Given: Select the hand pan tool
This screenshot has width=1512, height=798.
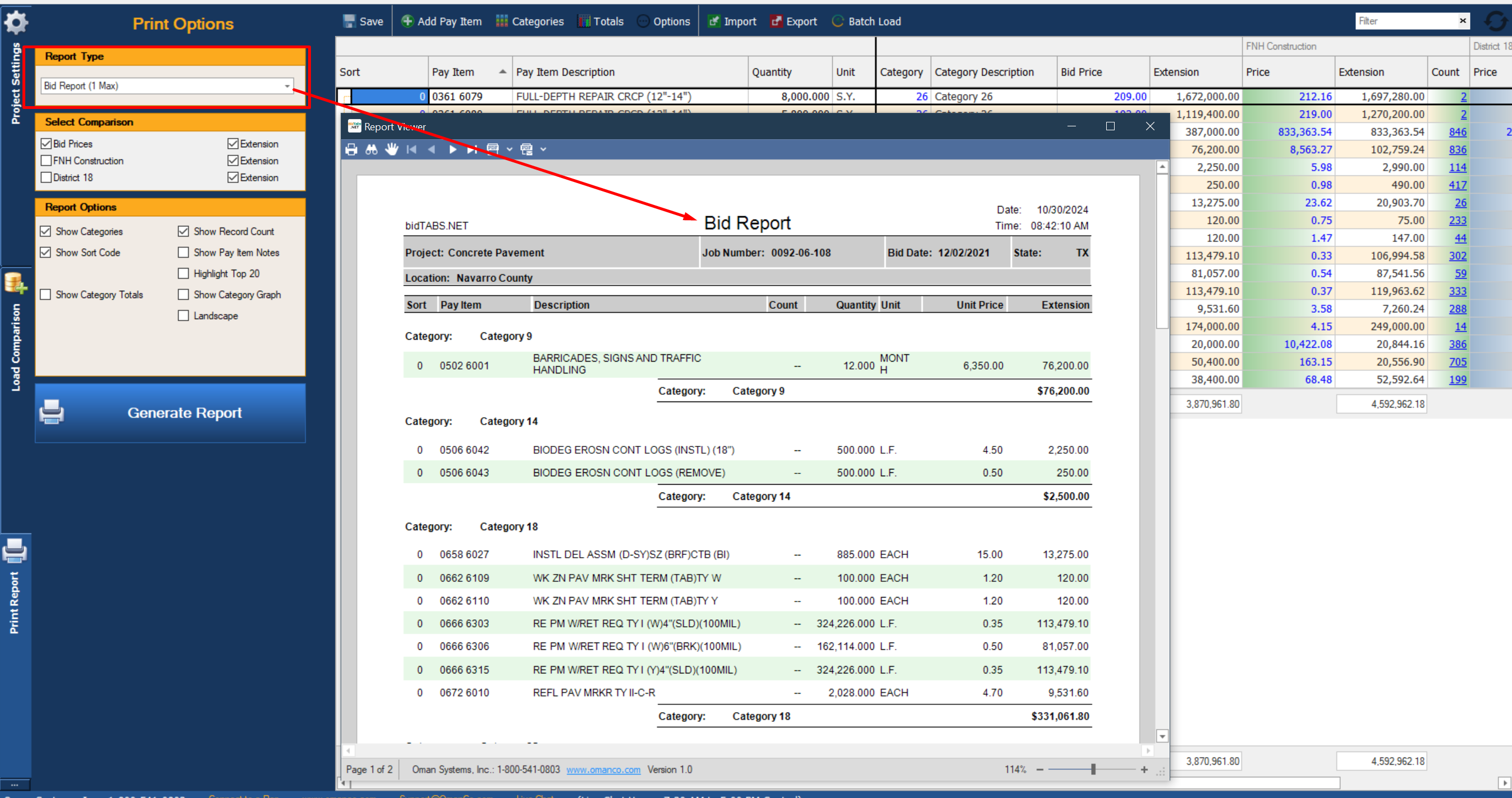Looking at the screenshot, I should coord(392,149).
